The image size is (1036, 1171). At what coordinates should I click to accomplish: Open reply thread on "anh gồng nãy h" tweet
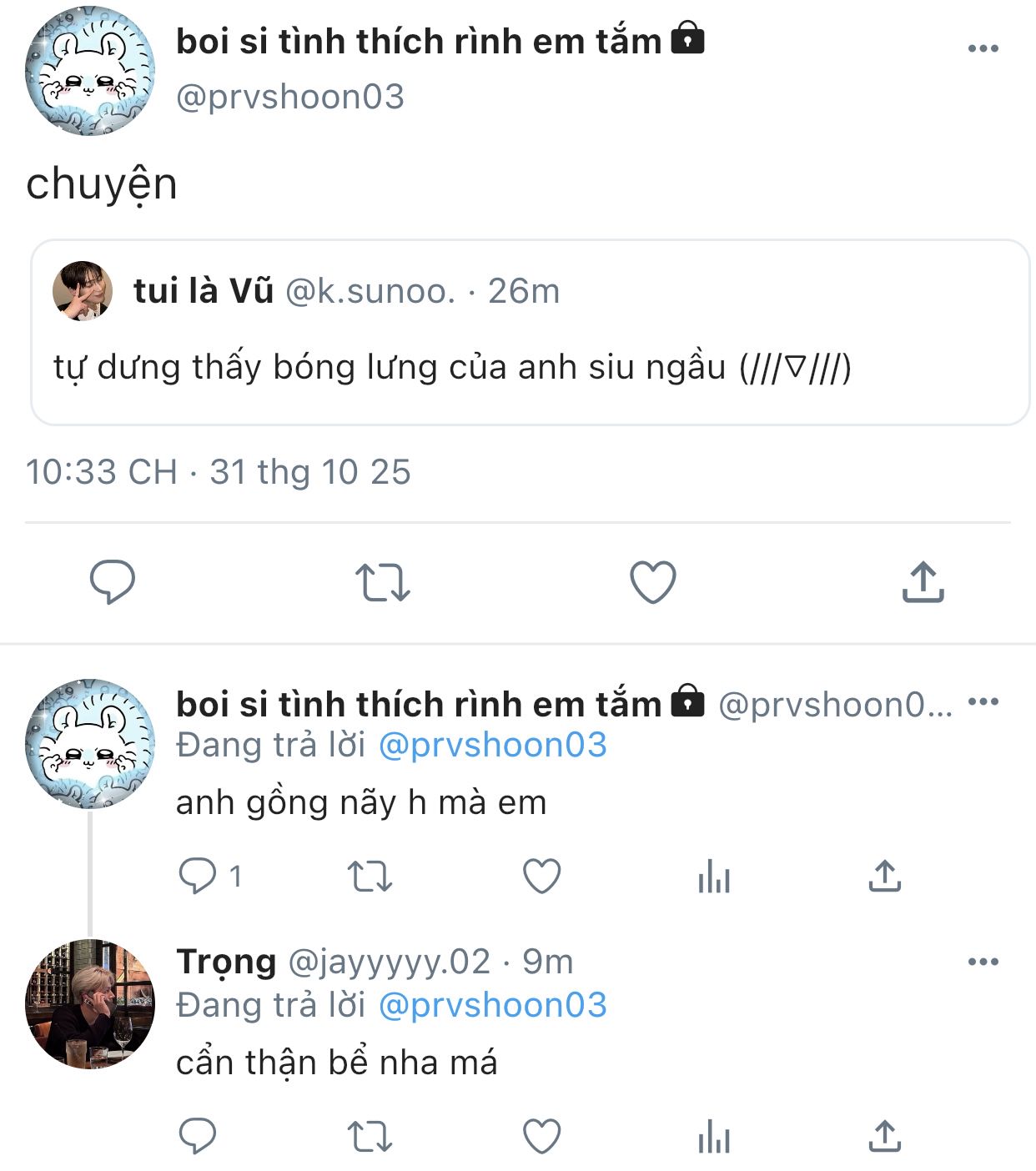(199, 876)
